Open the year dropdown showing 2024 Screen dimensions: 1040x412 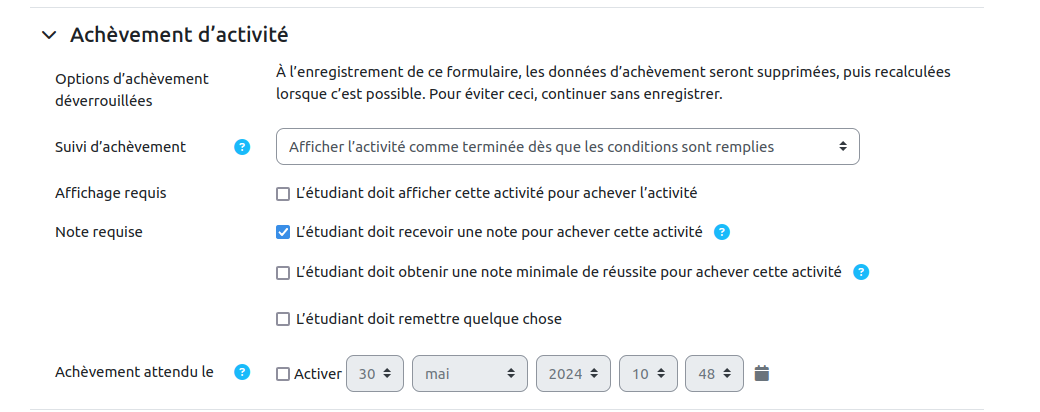tap(573, 374)
